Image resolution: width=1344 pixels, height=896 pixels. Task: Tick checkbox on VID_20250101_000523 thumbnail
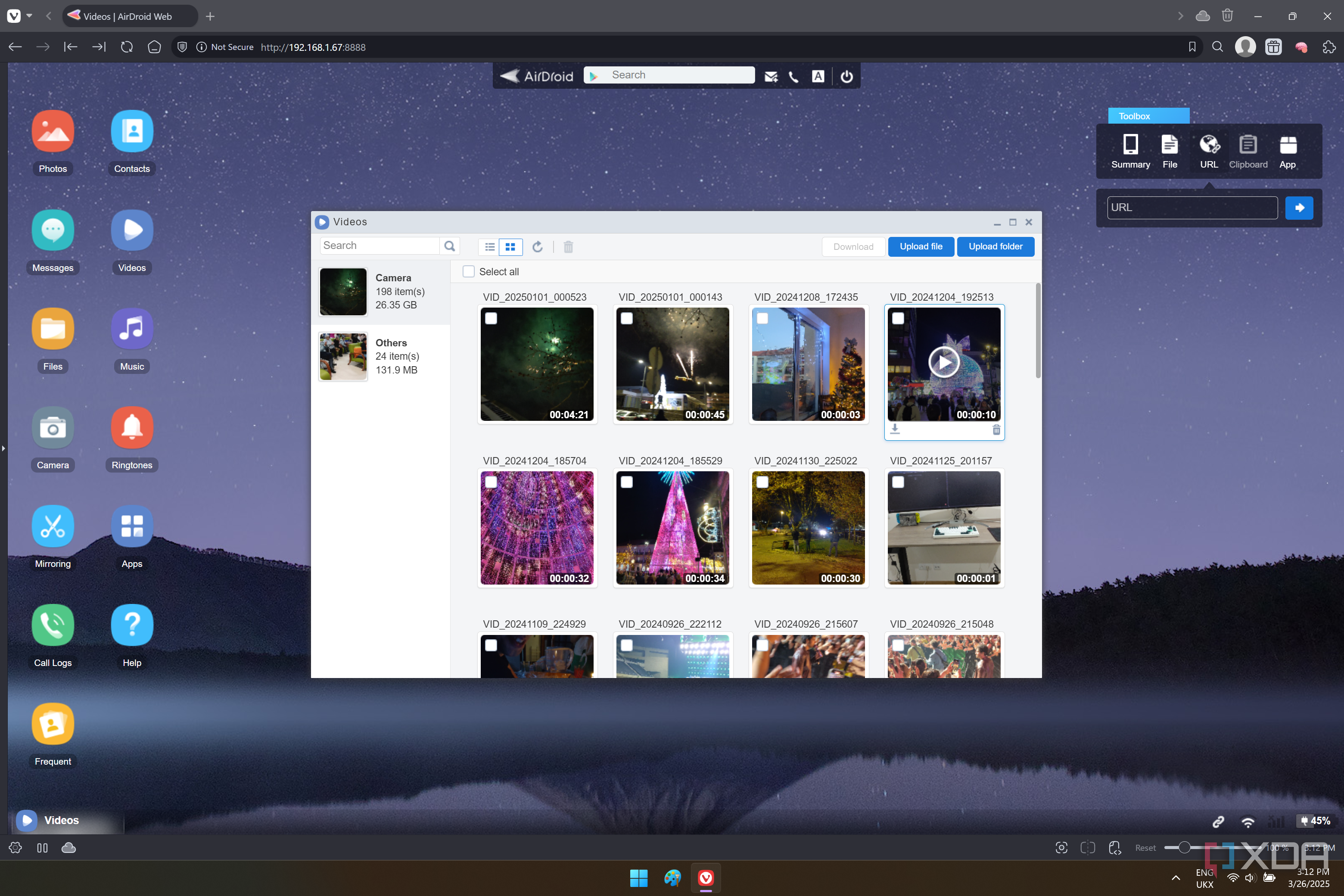point(491,318)
